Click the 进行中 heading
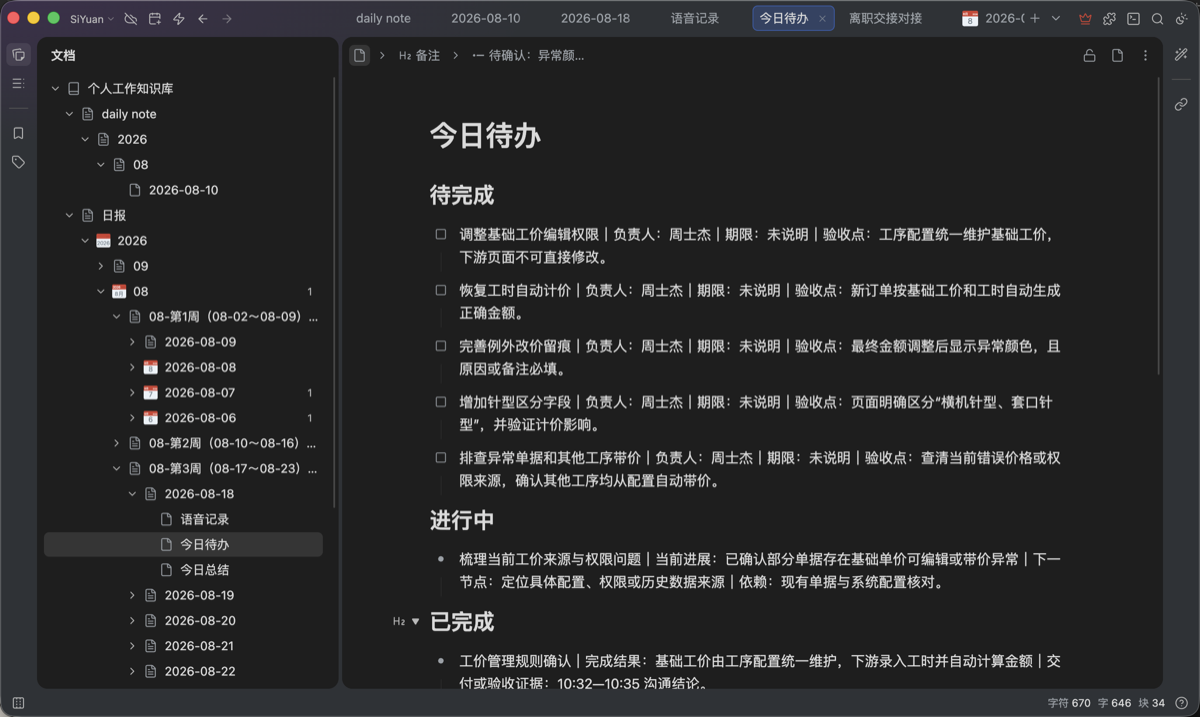 click(x=462, y=520)
